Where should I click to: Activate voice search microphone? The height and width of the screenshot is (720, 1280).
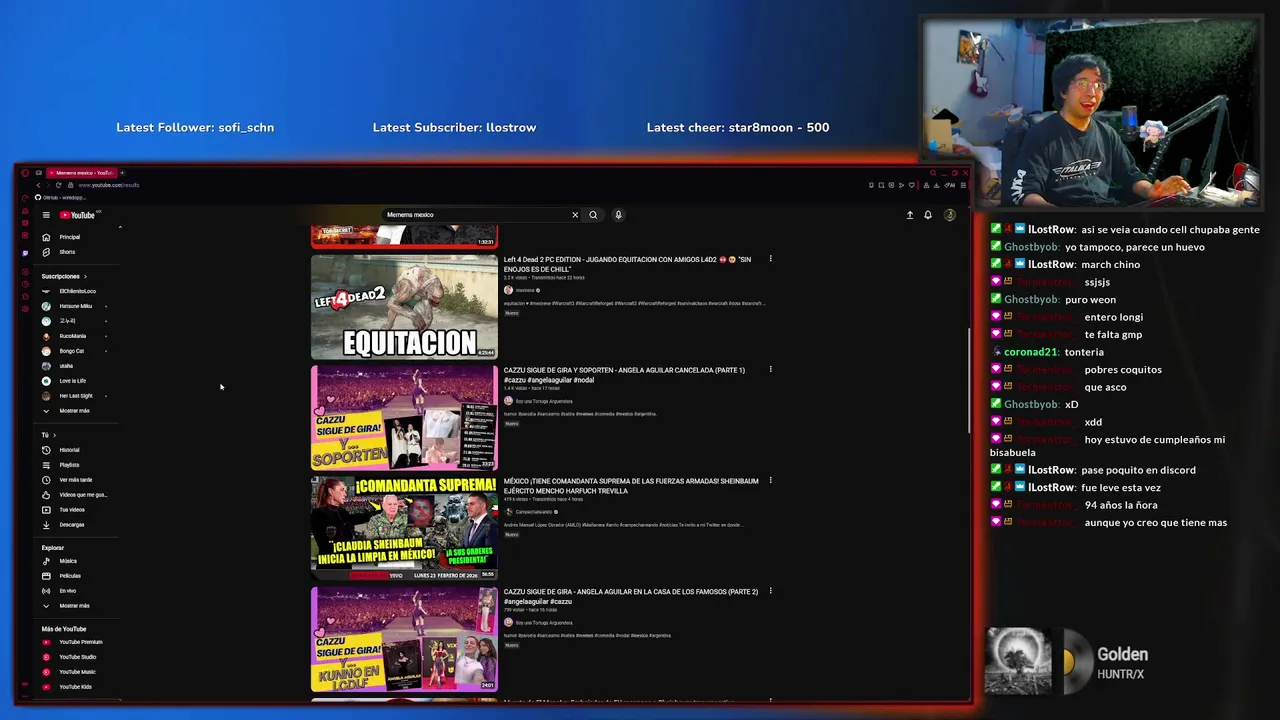[618, 215]
